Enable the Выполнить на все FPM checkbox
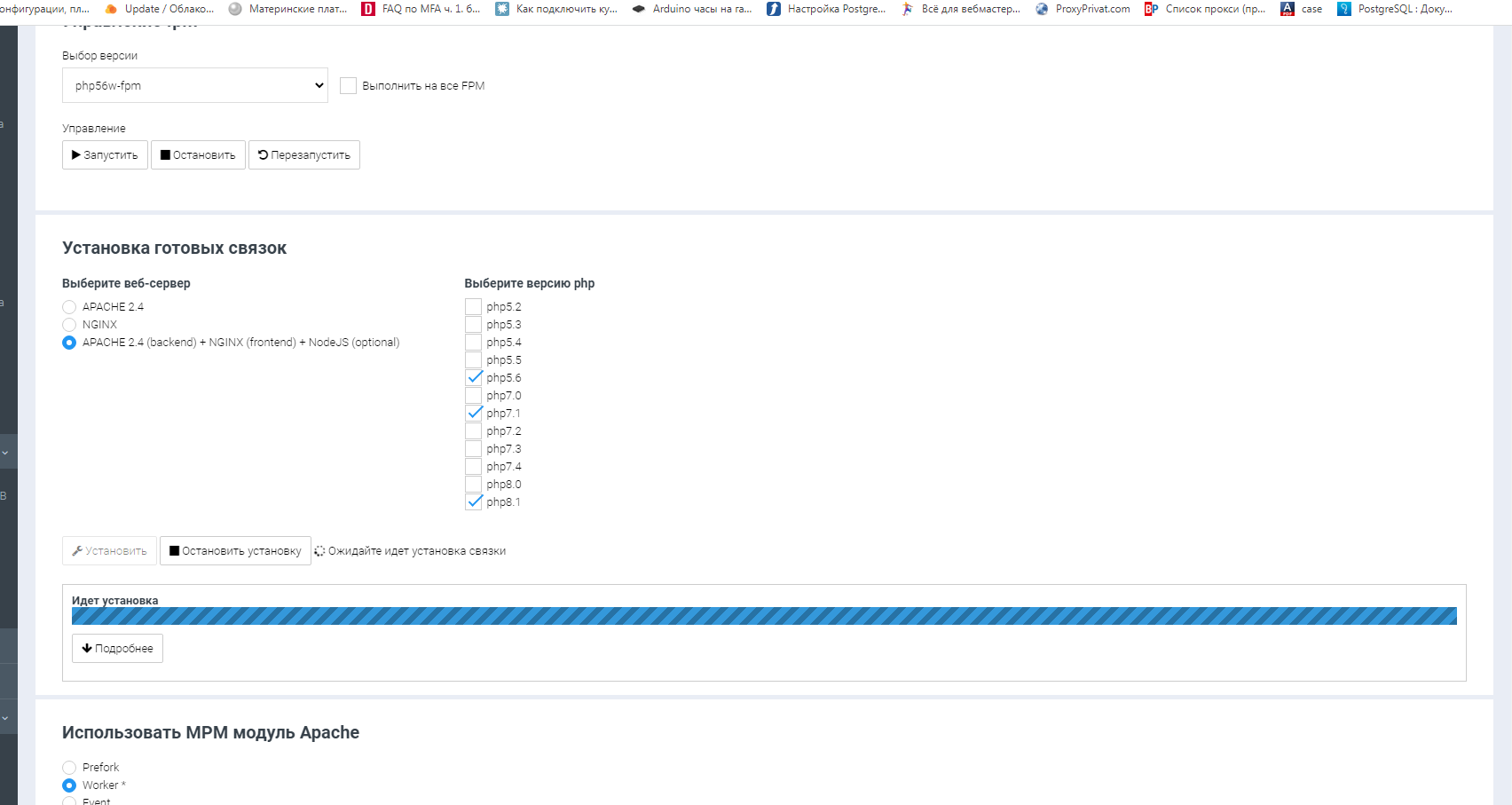1512x805 pixels. coord(349,86)
